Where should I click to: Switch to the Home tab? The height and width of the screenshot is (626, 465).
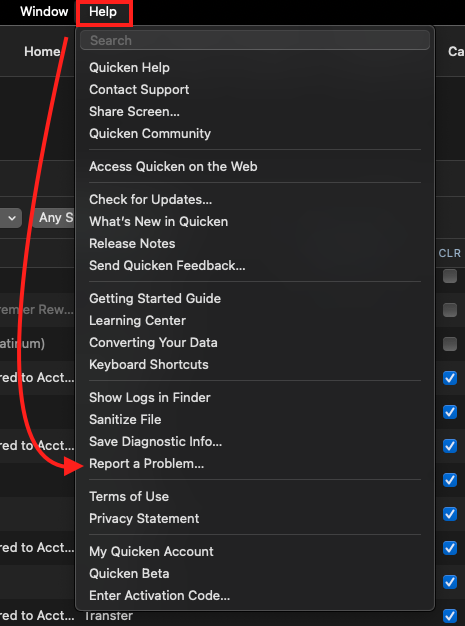click(x=42, y=52)
